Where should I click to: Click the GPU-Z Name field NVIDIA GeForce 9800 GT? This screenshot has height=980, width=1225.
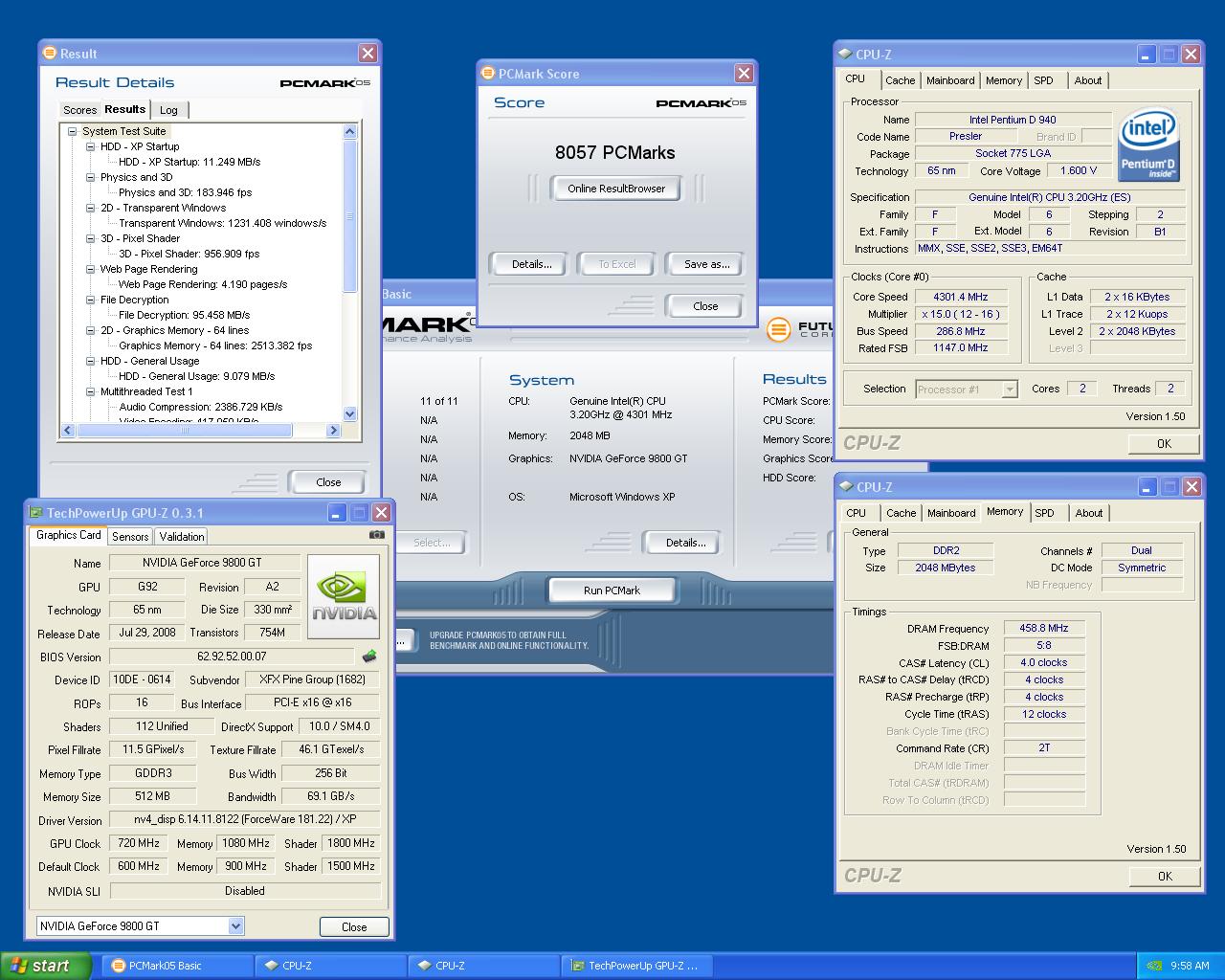[x=205, y=563]
